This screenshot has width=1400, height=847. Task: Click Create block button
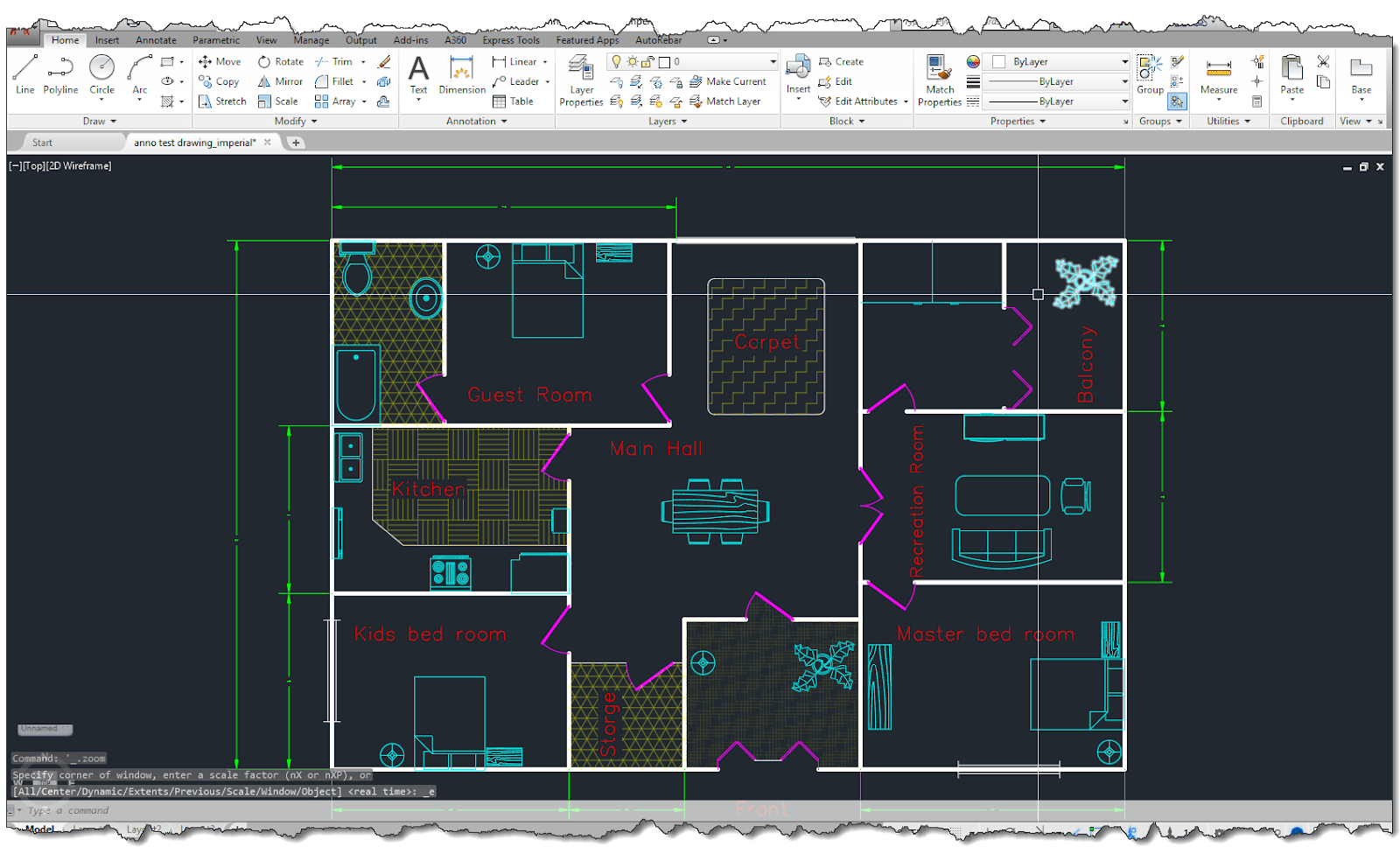[x=841, y=61]
